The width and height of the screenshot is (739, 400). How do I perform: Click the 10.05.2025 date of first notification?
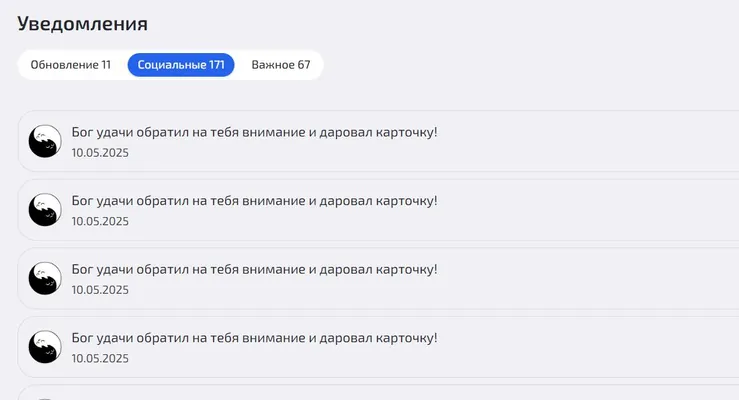[100, 153]
